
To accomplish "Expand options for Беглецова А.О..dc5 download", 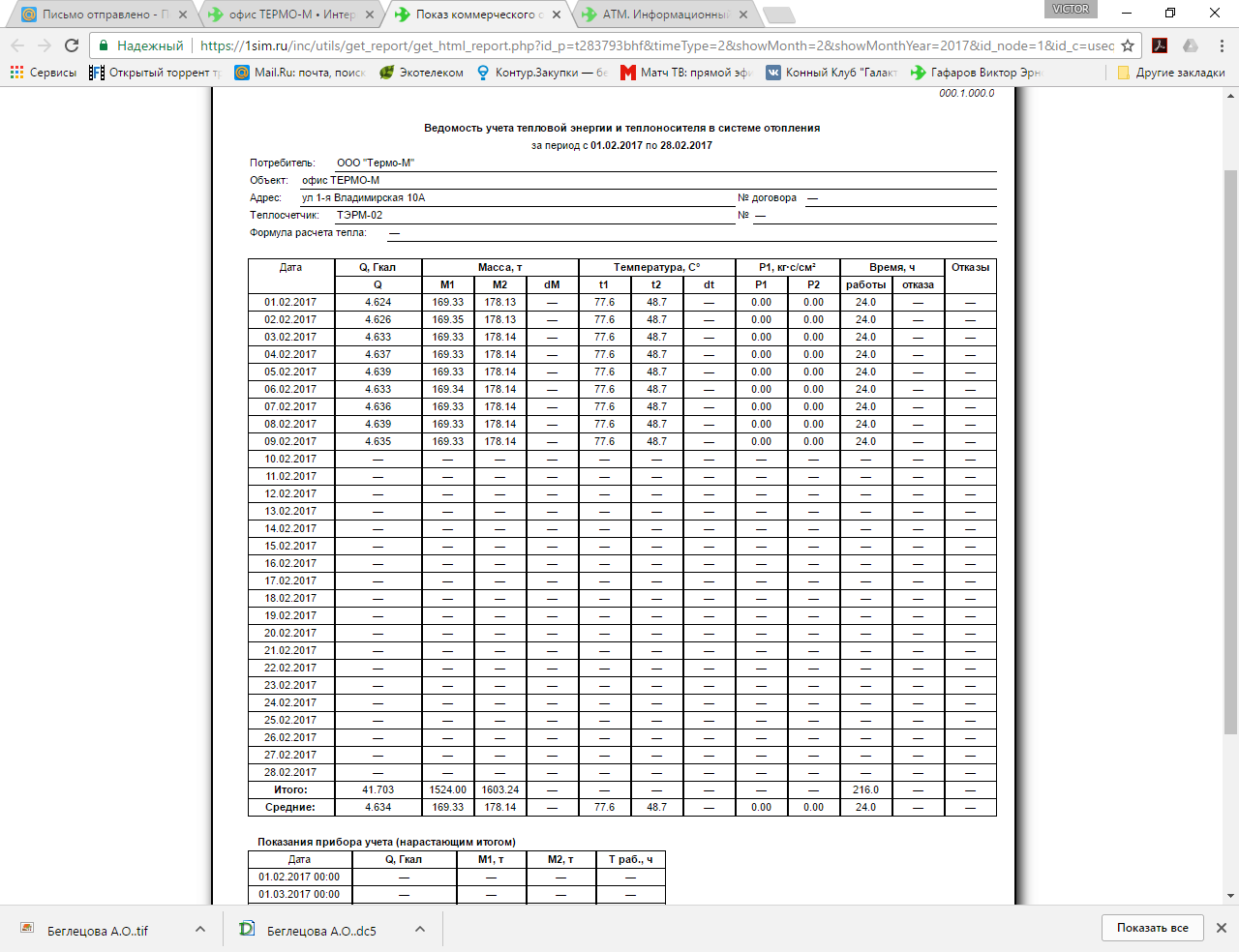I will [420, 930].
